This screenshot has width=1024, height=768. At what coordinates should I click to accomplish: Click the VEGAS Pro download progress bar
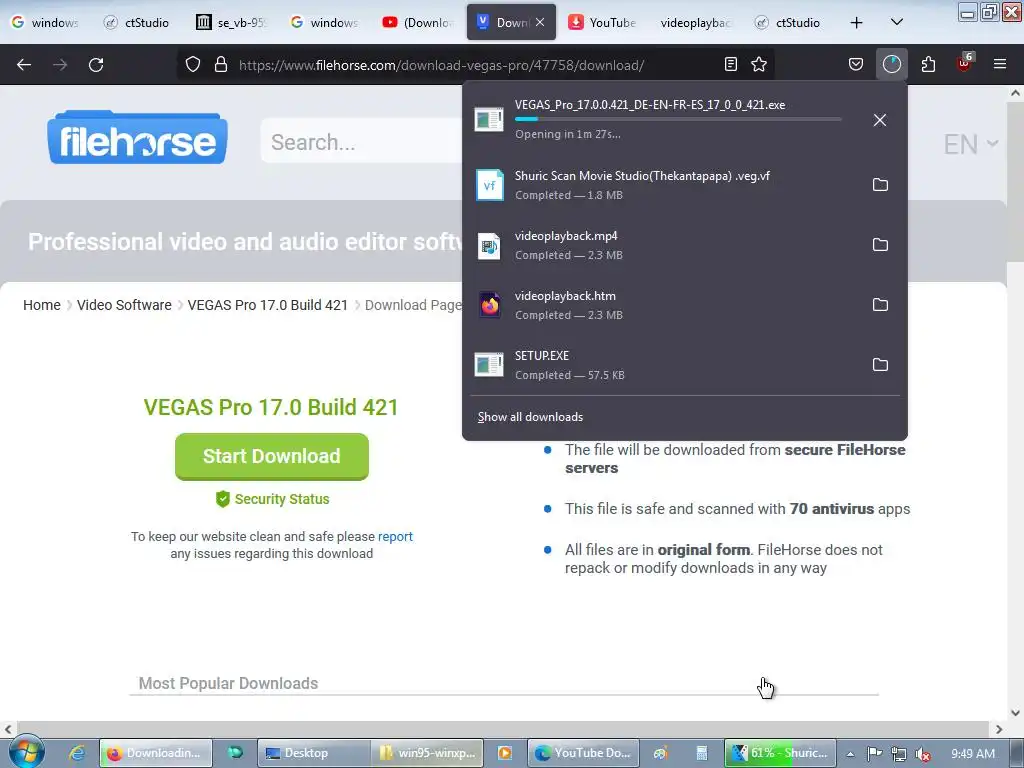678,119
